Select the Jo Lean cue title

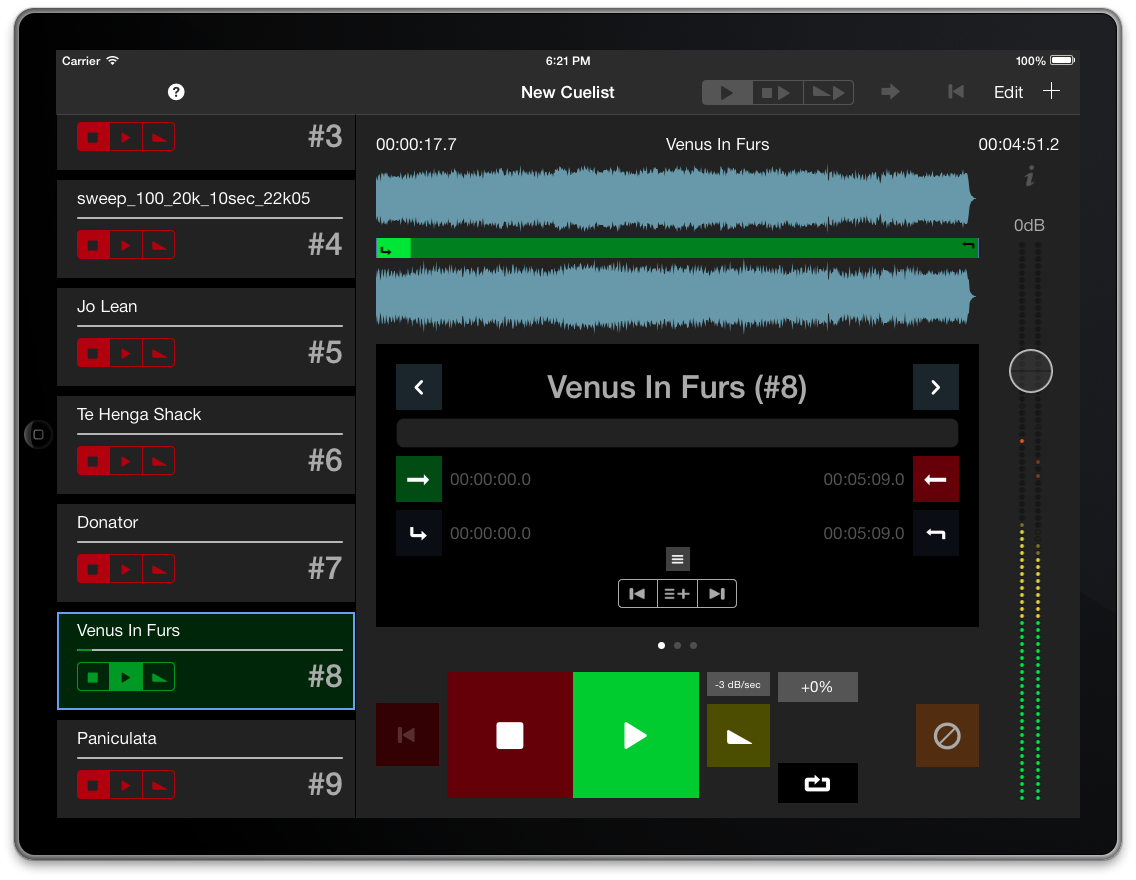[107, 306]
